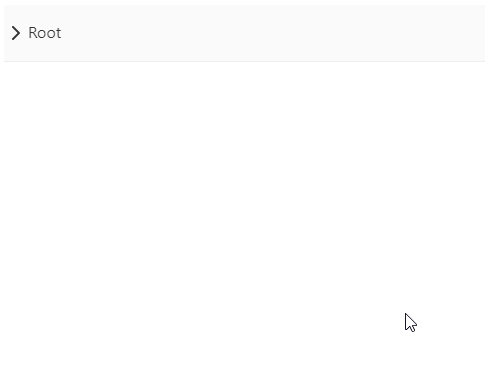
Task: Select the Root label text
Action: tap(45, 33)
